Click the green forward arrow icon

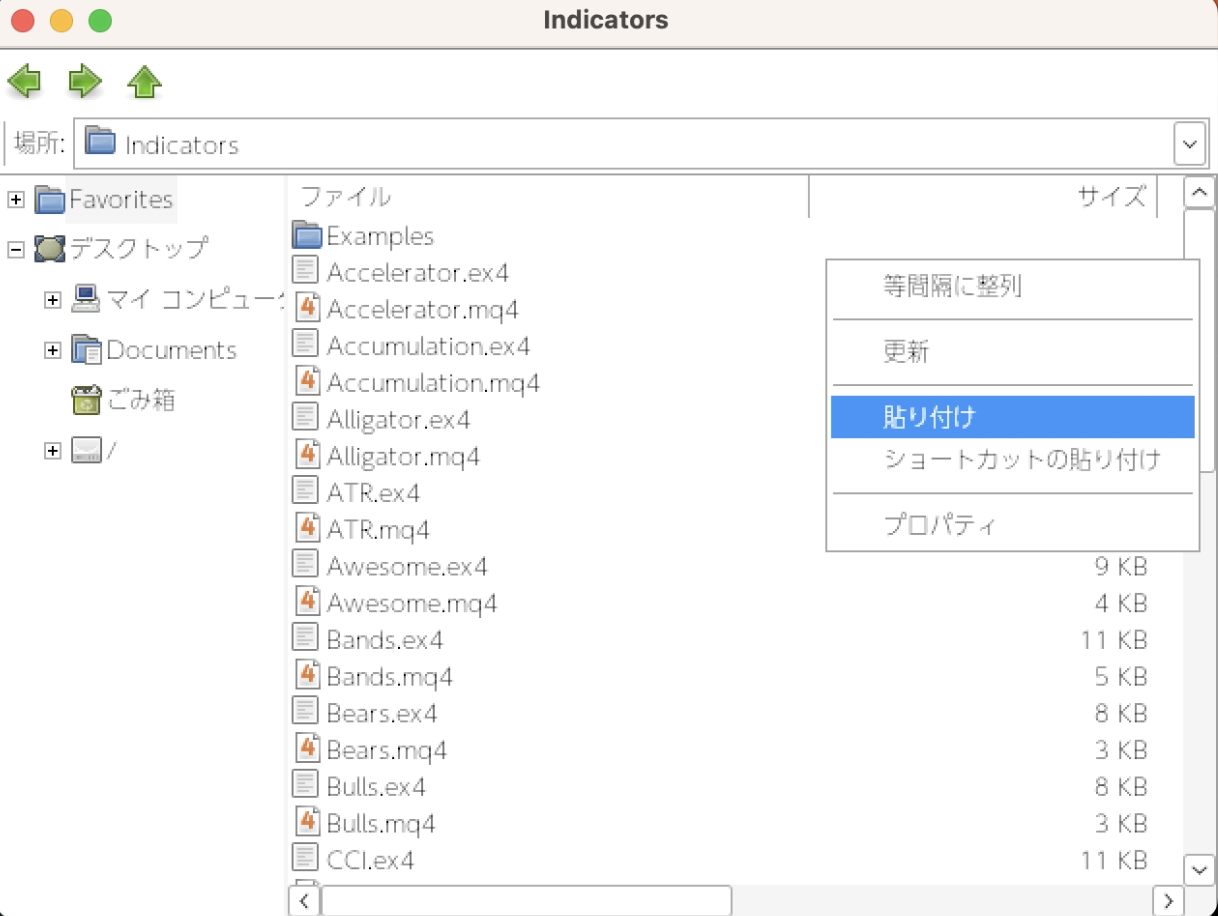(x=85, y=82)
